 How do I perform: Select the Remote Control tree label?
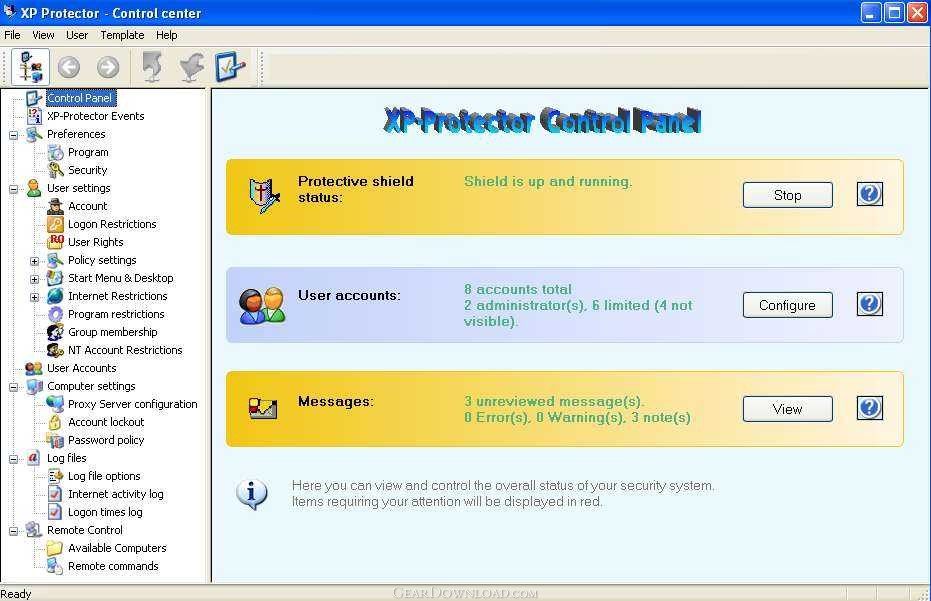pos(85,530)
